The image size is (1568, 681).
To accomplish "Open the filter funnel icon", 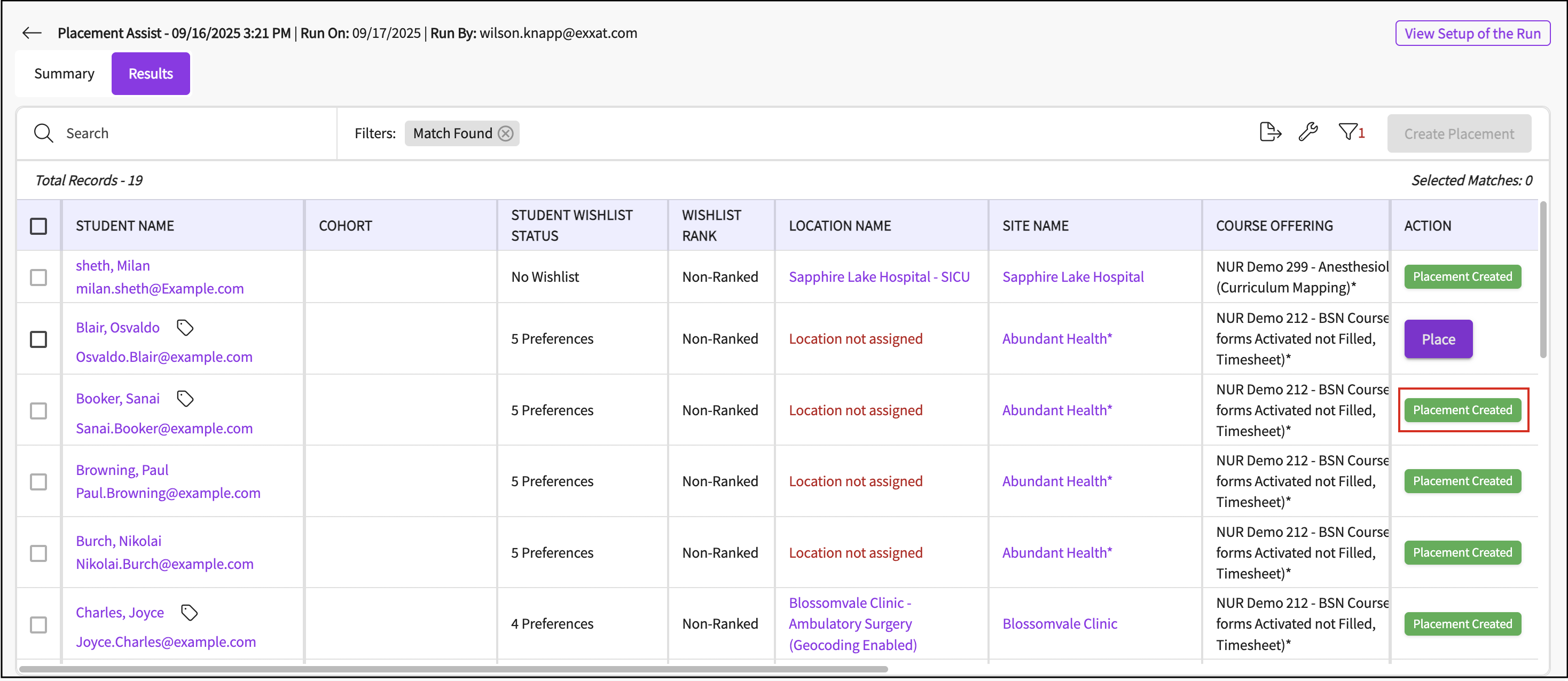I will 1347,132.
